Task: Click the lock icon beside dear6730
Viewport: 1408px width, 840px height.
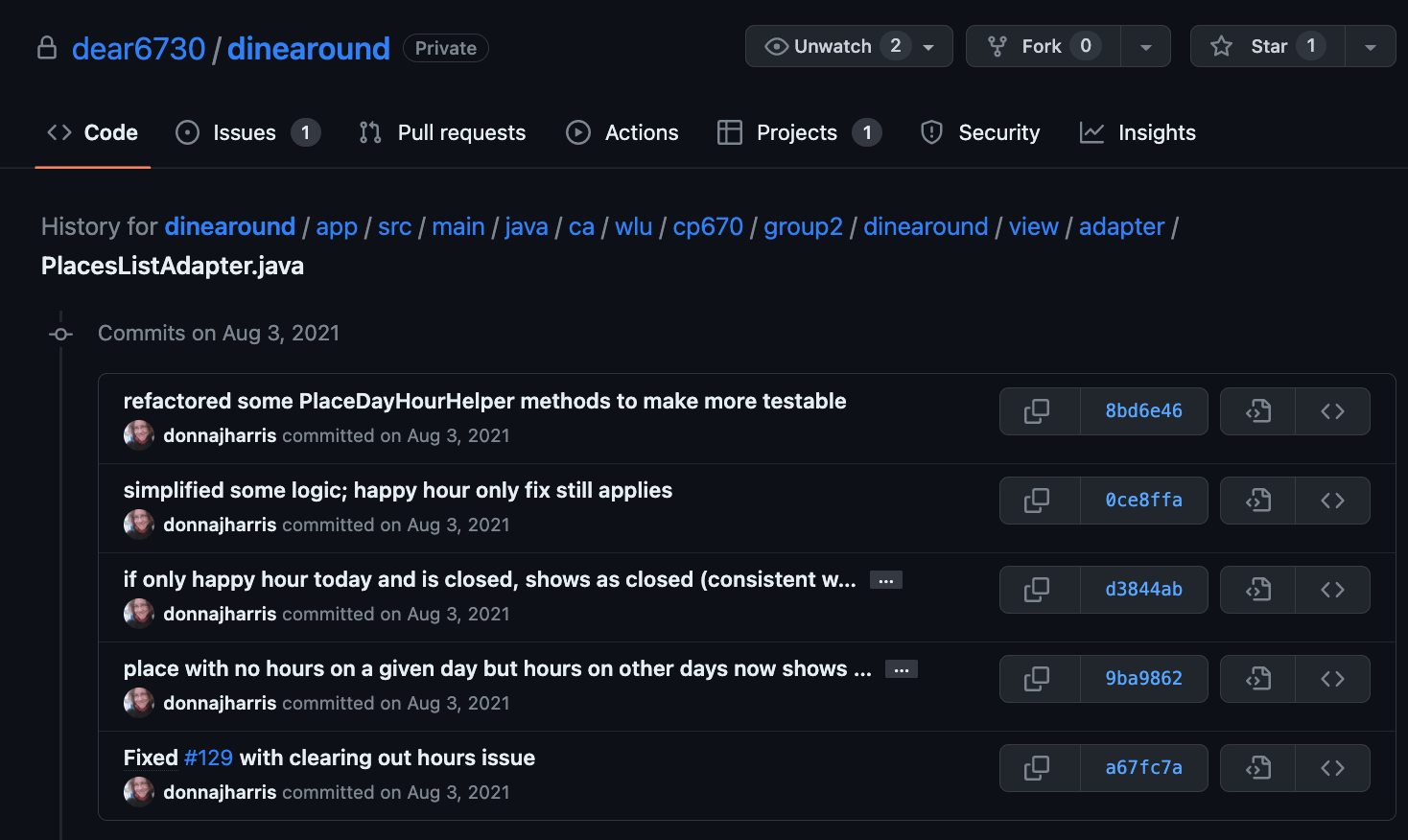Action: (47, 46)
